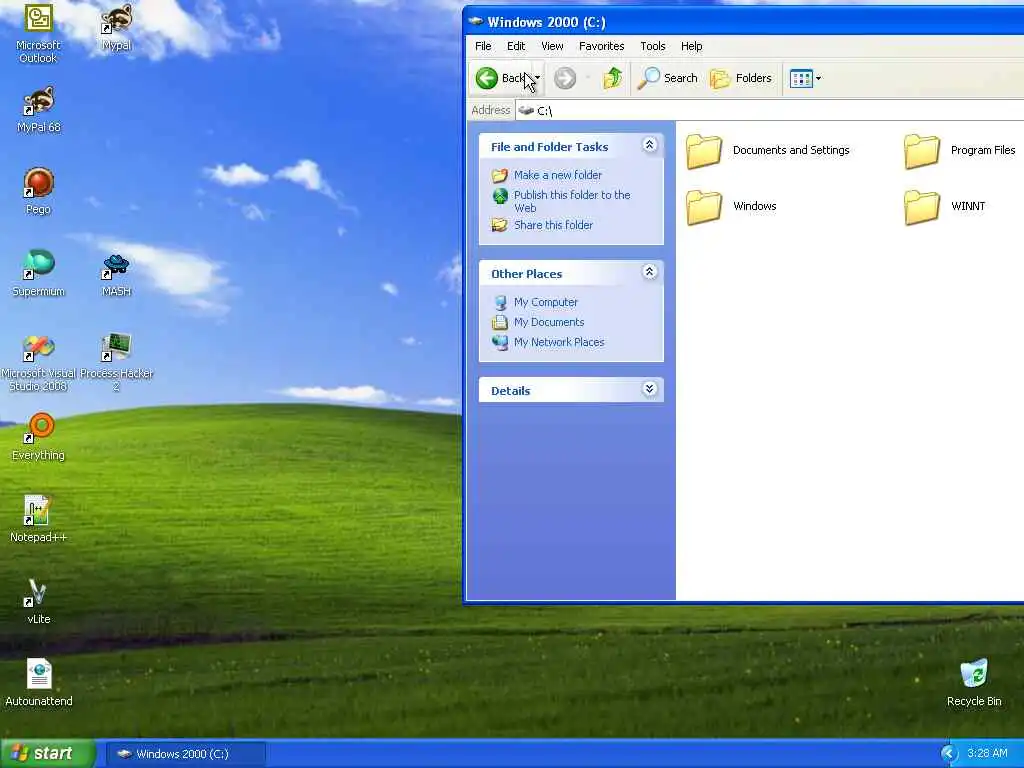
Task: Expand the Details panel
Action: pos(649,389)
